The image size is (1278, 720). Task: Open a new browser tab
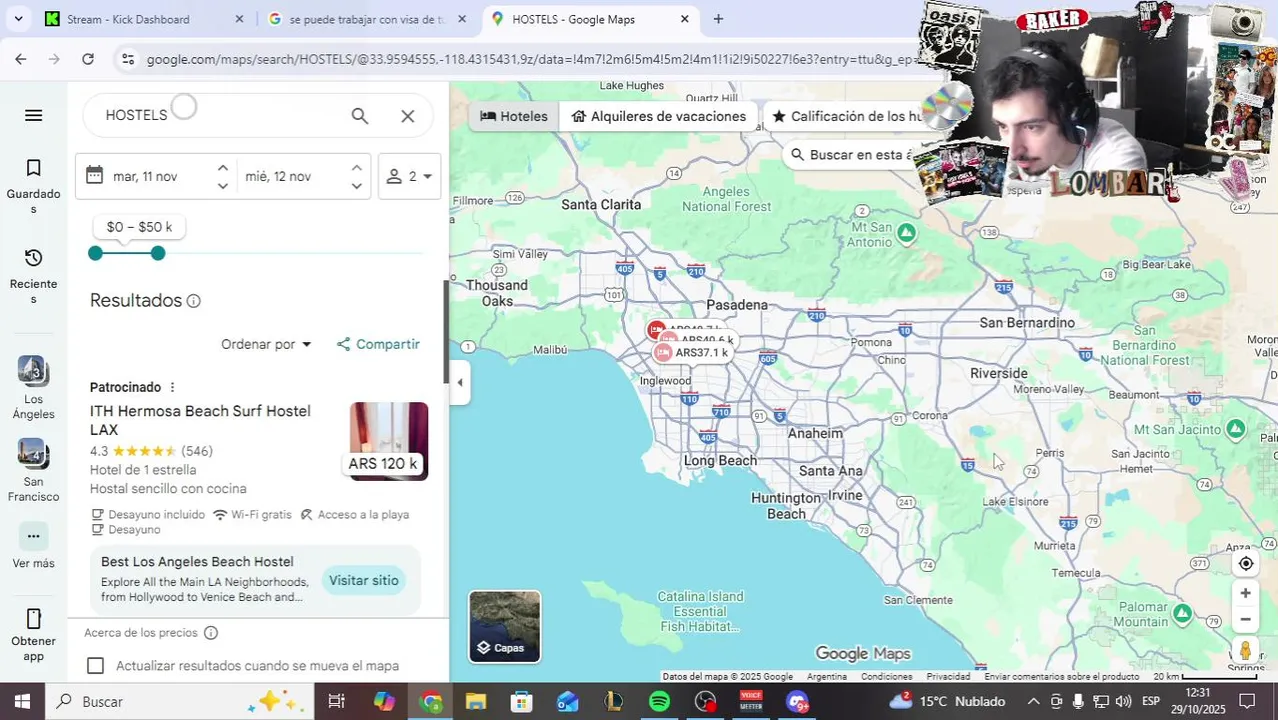point(718,19)
